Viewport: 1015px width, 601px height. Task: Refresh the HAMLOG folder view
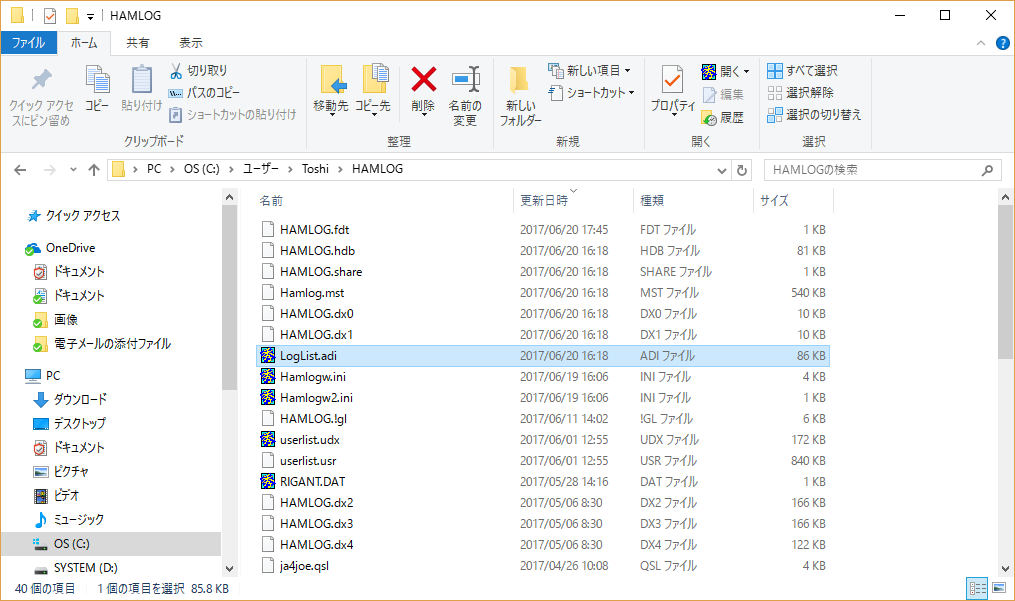click(x=742, y=170)
